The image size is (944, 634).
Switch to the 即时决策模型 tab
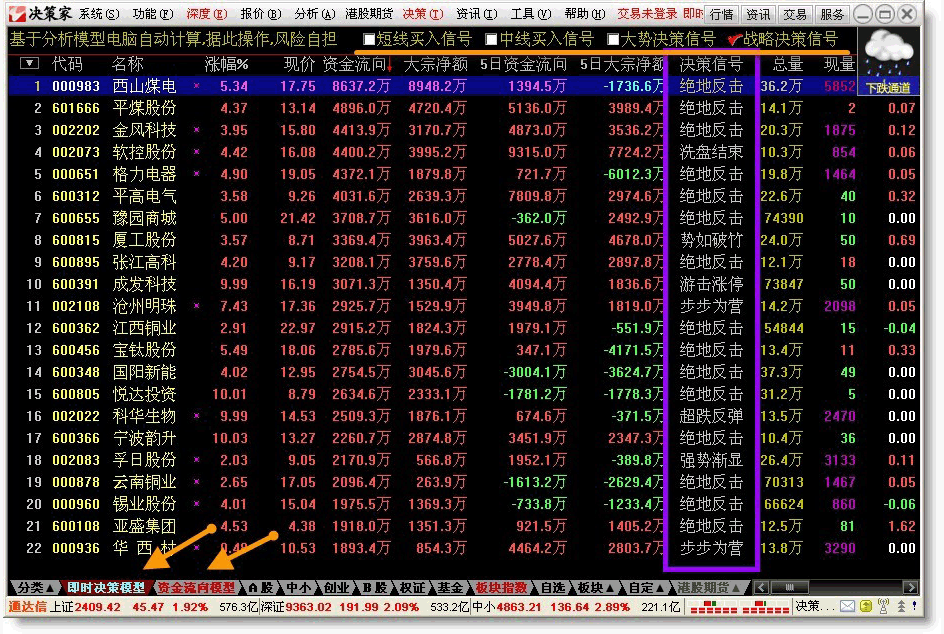point(106,588)
